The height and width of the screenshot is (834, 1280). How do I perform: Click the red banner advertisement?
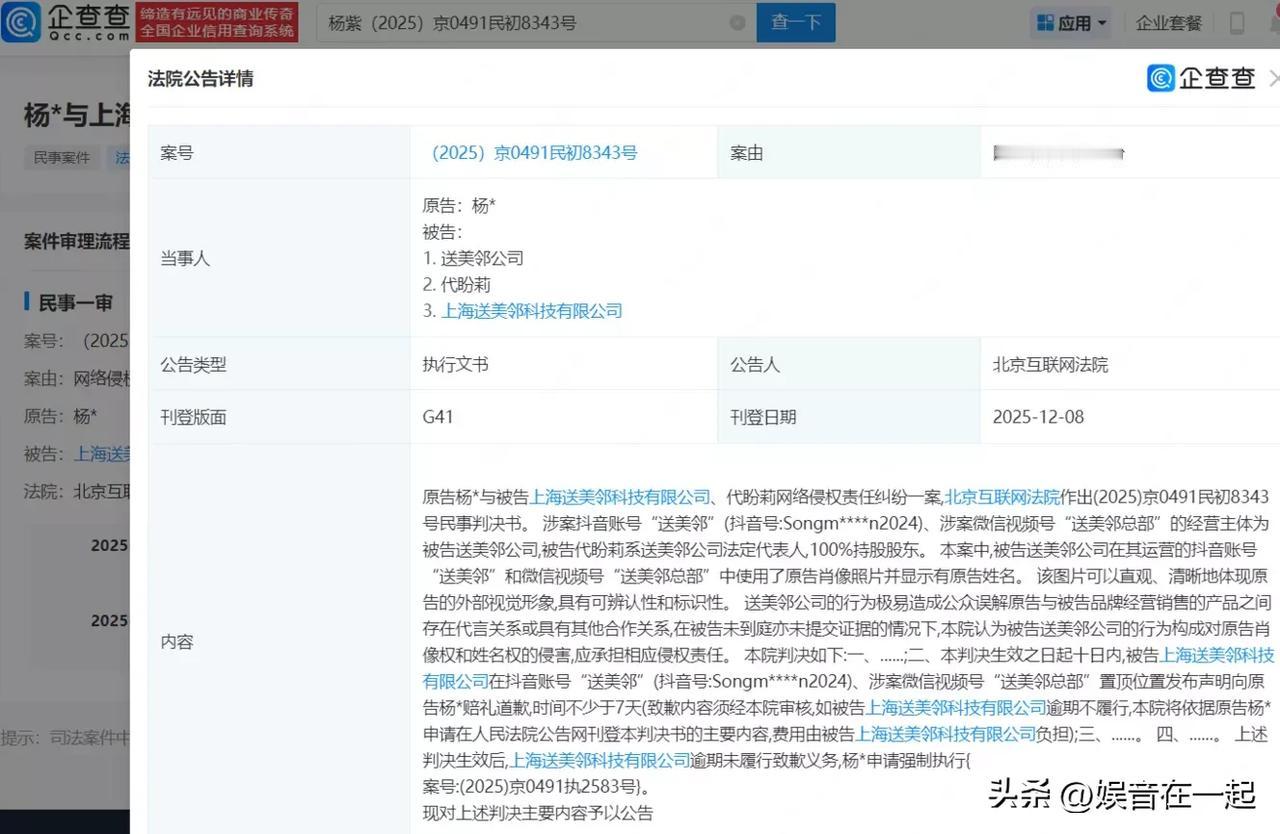[213, 22]
